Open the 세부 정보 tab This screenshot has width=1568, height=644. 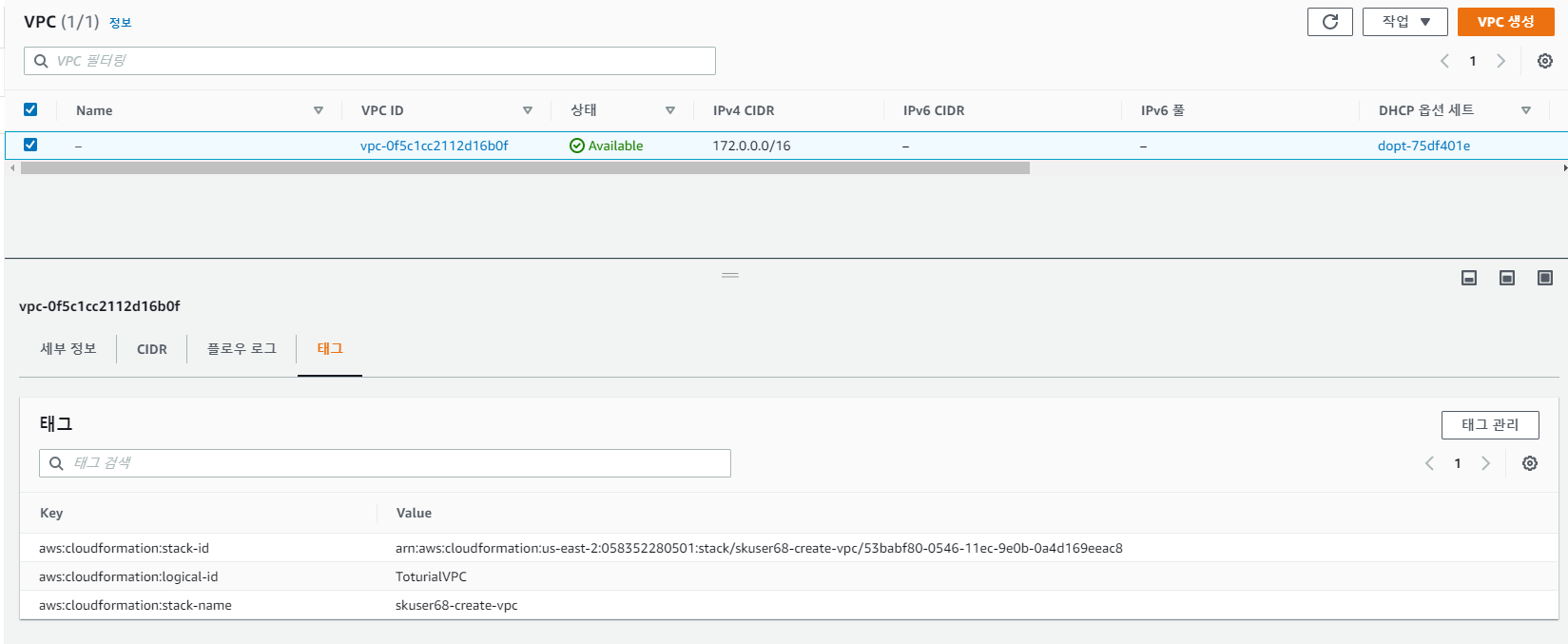(68, 349)
